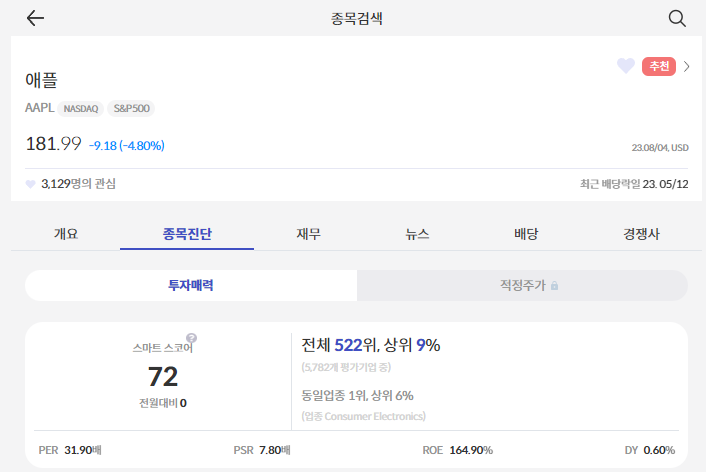This screenshot has height=472, width=706.
Task: Click the PSR 7.80배 value
Action: pos(262,450)
